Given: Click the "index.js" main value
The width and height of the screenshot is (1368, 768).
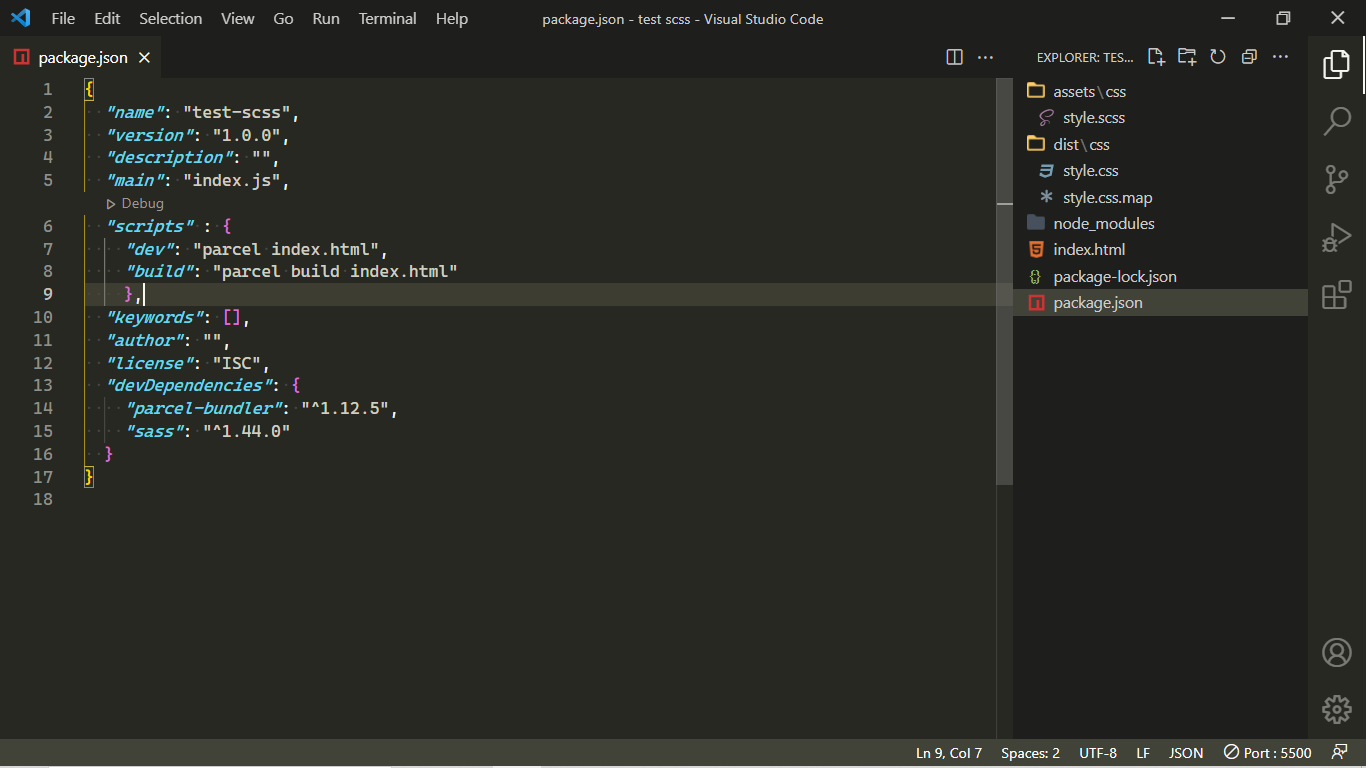Looking at the screenshot, I should (231, 181).
